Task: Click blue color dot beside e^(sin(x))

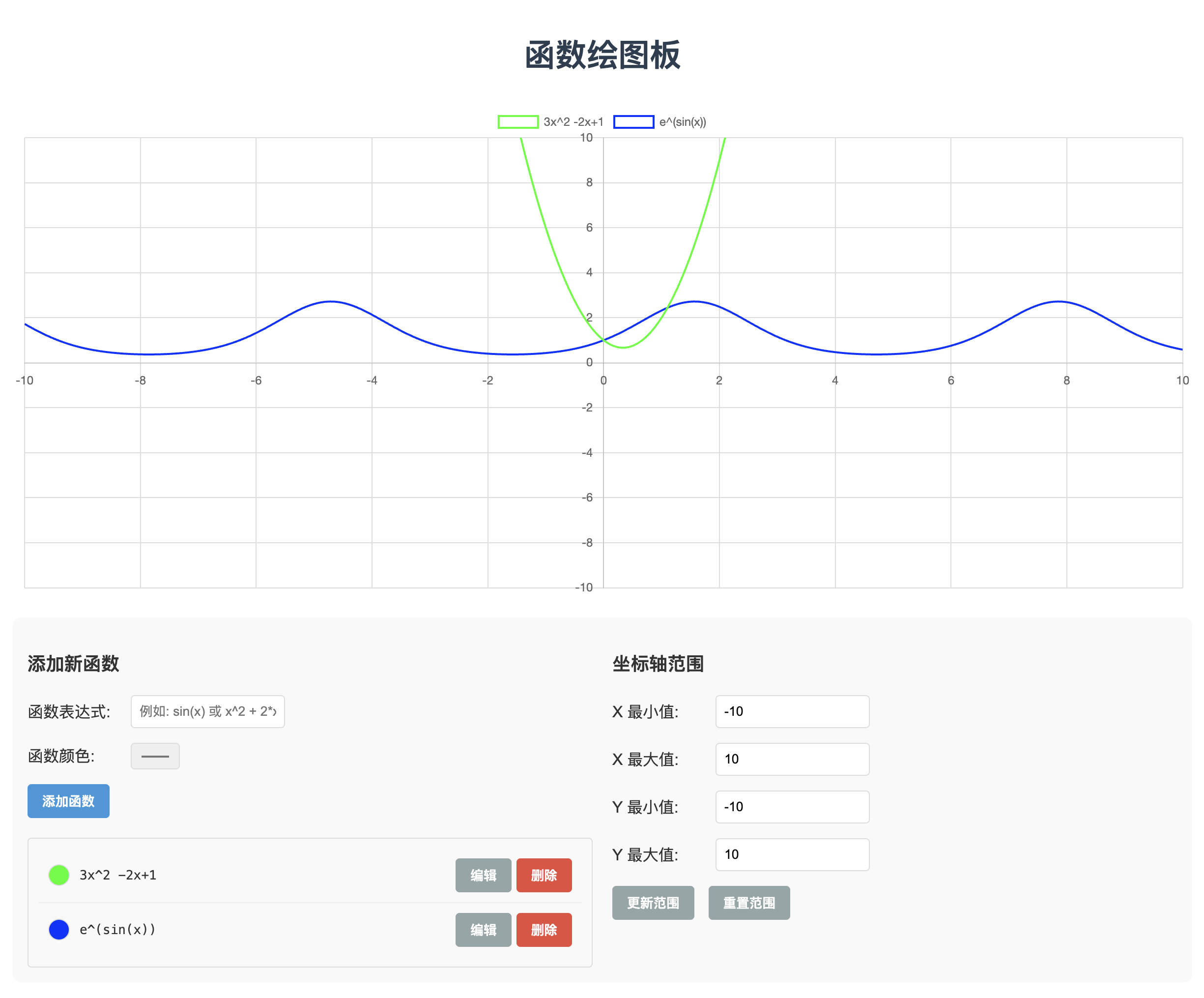Action: click(x=59, y=930)
